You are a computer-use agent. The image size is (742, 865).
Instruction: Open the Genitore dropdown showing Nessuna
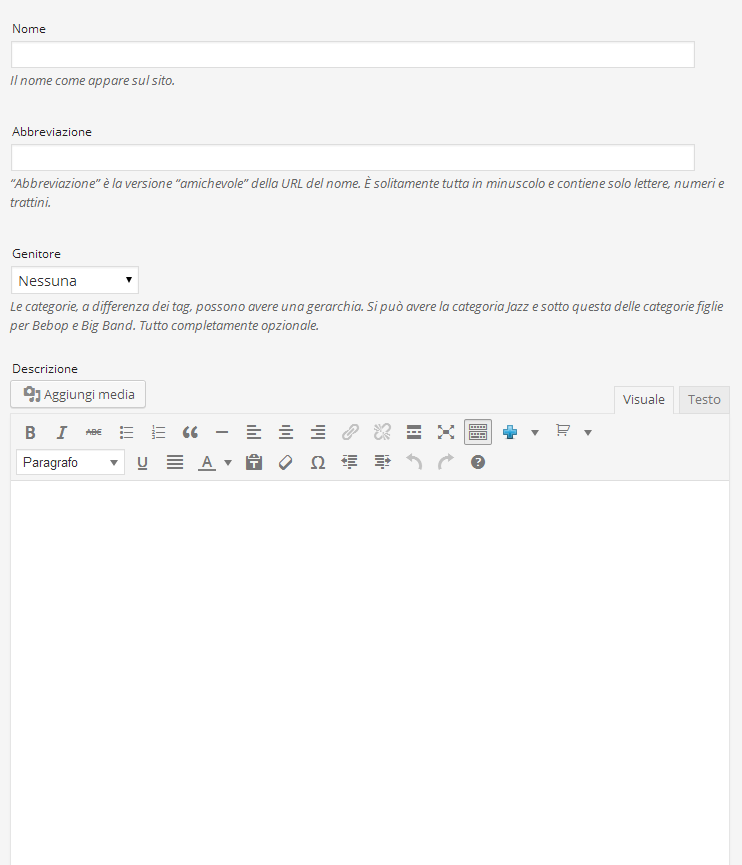[x=75, y=280]
